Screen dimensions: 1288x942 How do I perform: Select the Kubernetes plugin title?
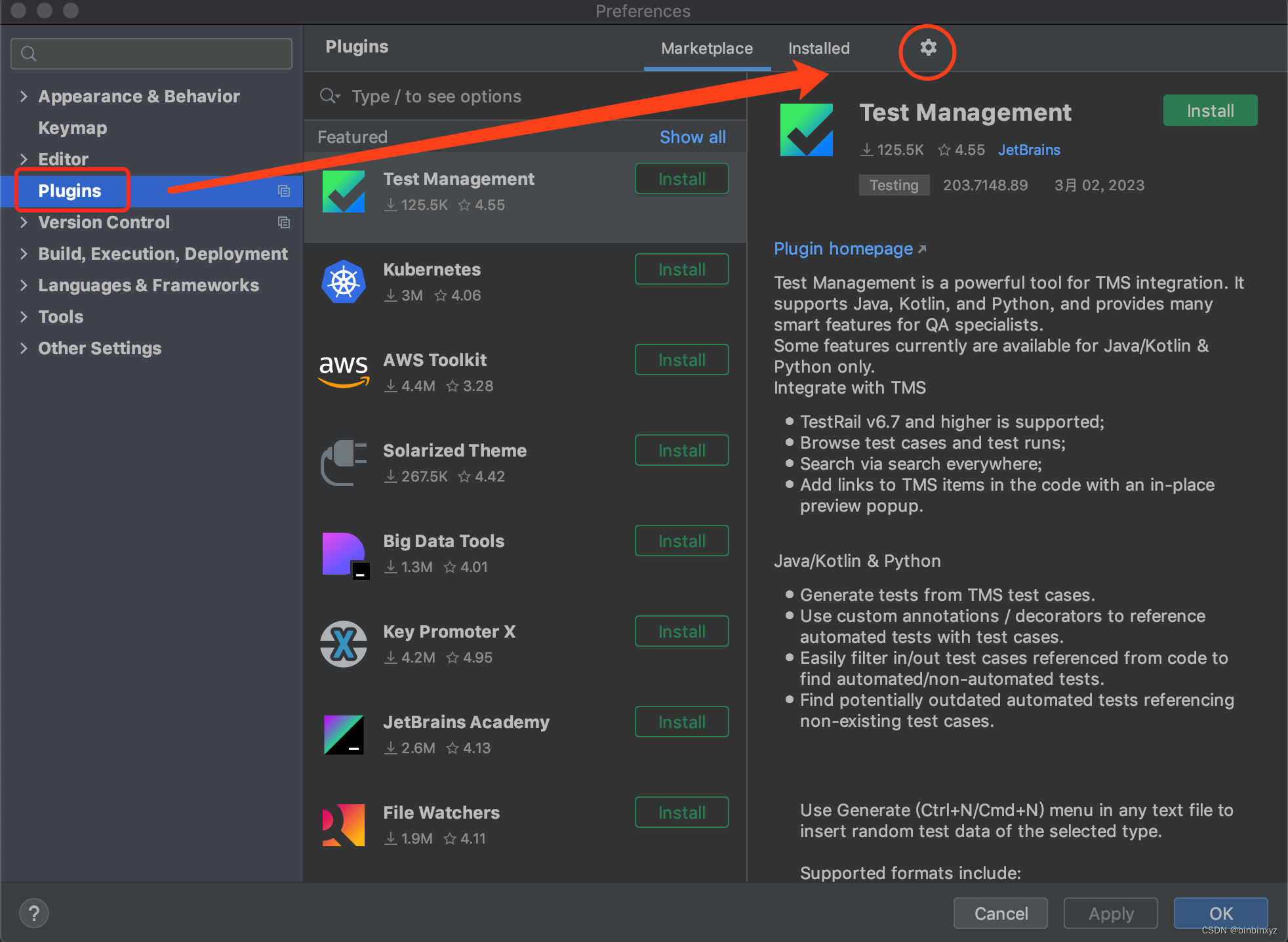click(x=432, y=270)
